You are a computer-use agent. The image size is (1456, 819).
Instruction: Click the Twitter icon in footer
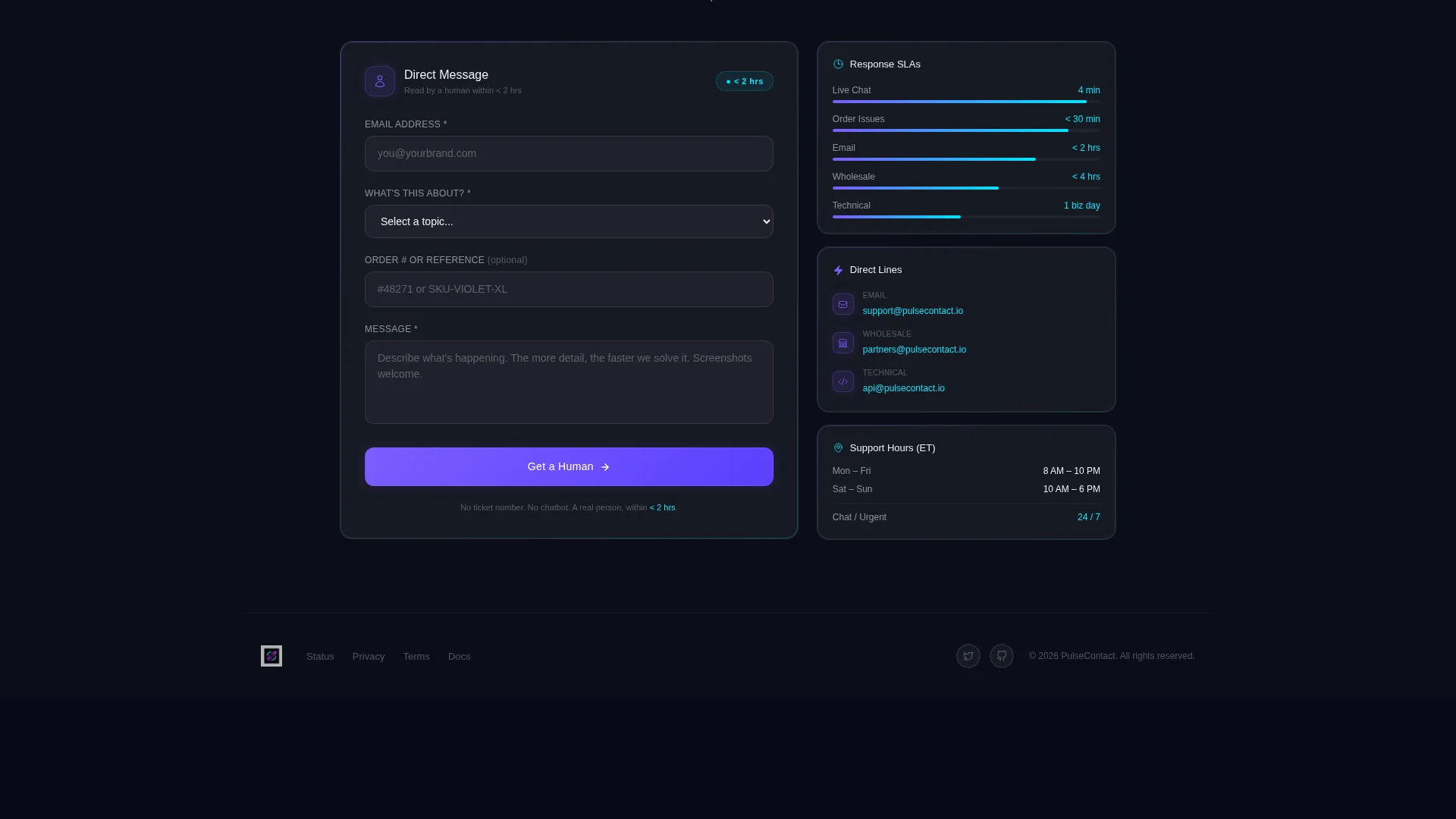click(968, 656)
